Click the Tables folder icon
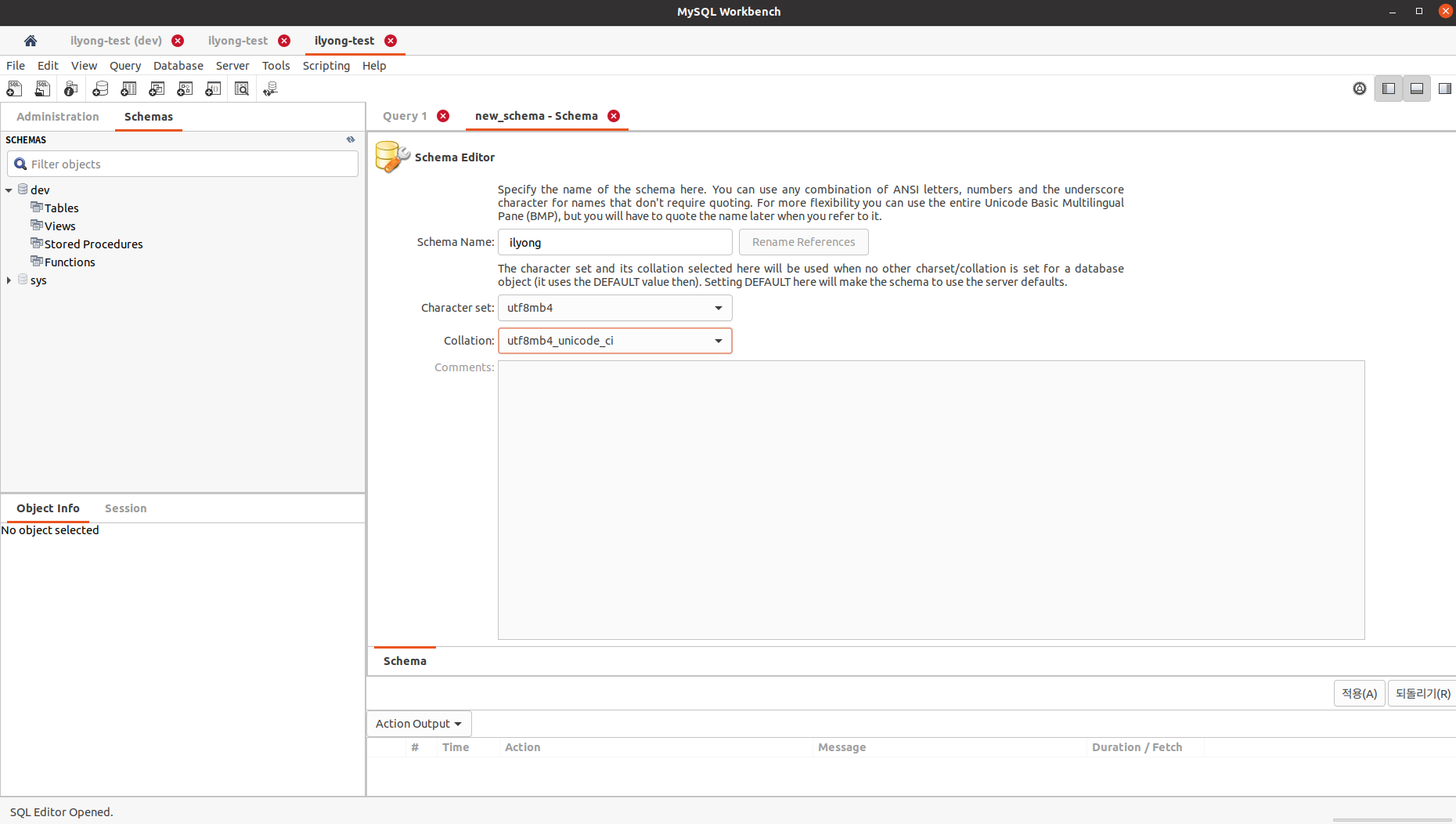The image size is (1456, 824). tap(36, 207)
